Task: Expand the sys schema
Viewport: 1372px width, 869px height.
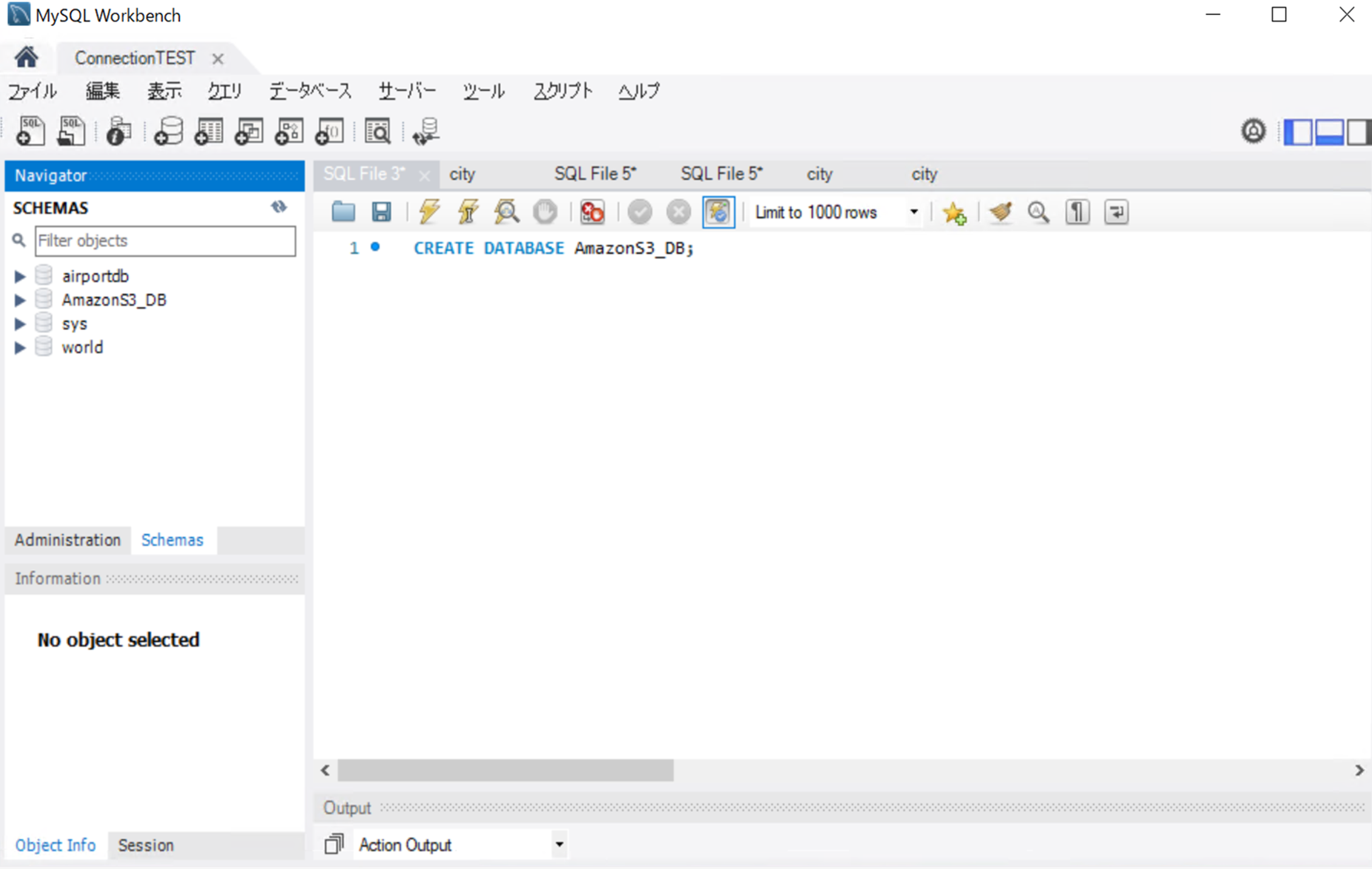Action: (x=19, y=324)
